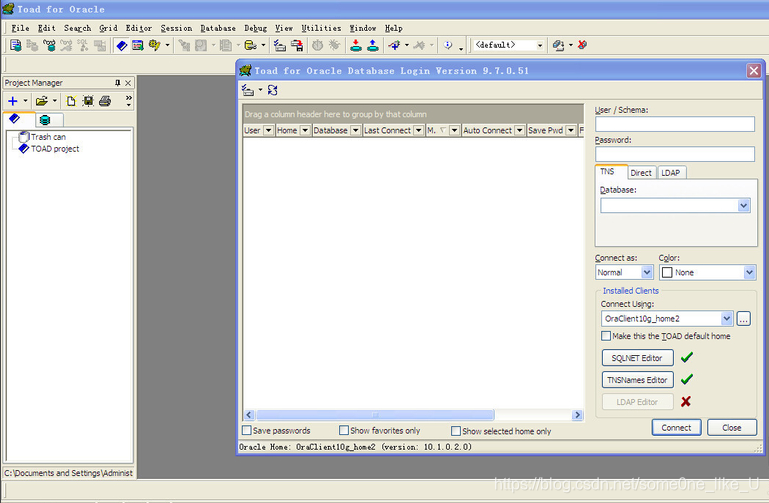This screenshot has height=503, width=769.
Task: Click the workspace icon right of <default> box
Action: (x=558, y=46)
